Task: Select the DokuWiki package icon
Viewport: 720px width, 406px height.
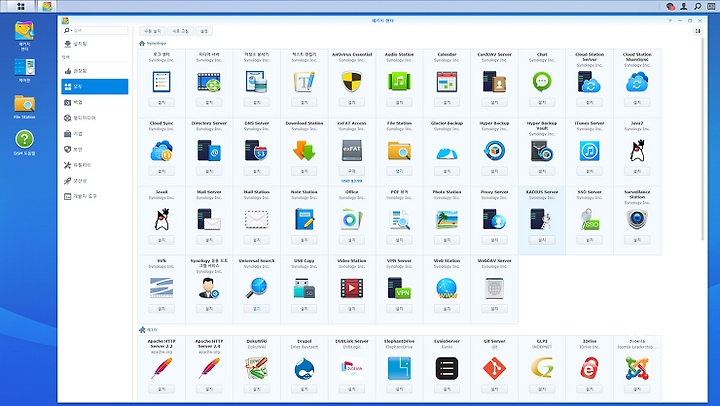Action: [x=257, y=369]
